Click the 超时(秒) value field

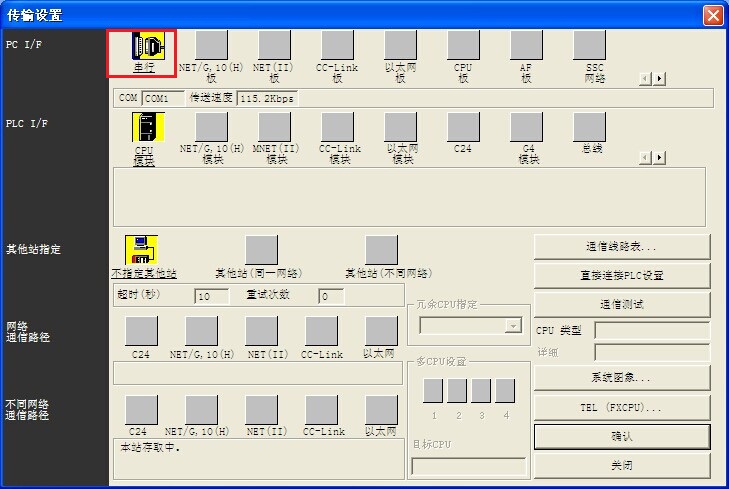point(212,296)
